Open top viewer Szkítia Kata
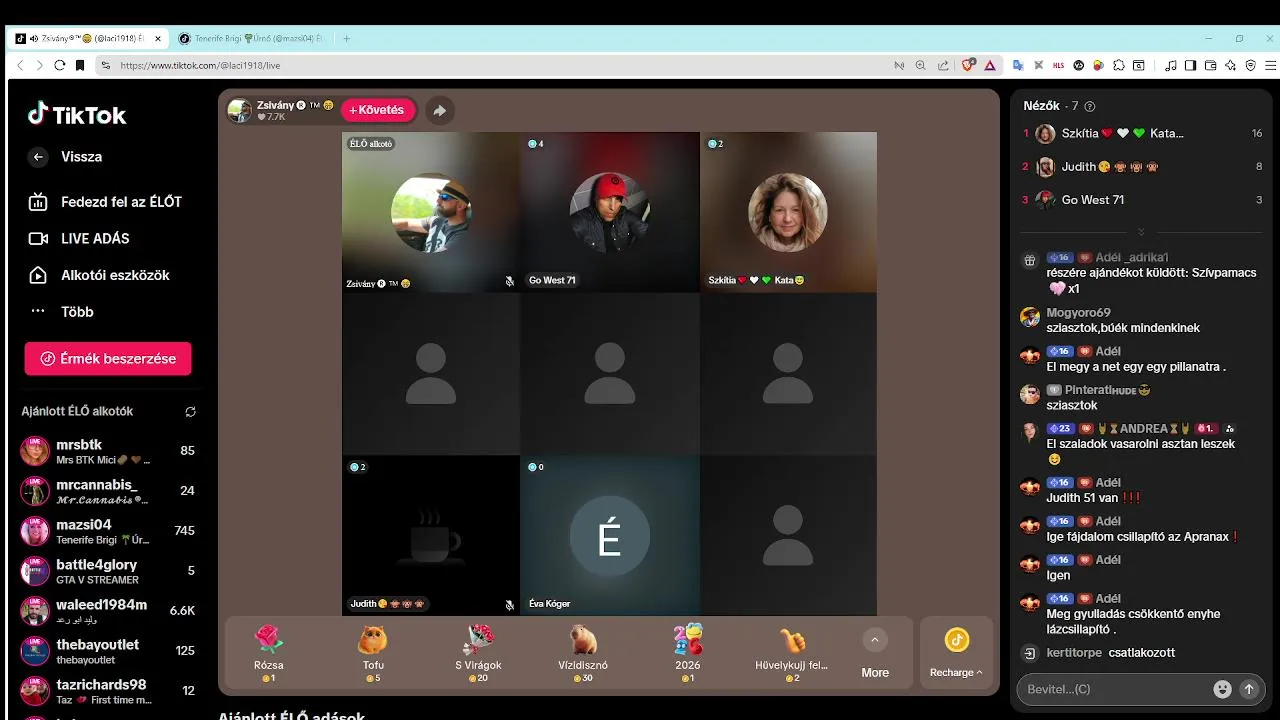 [x=1141, y=133]
